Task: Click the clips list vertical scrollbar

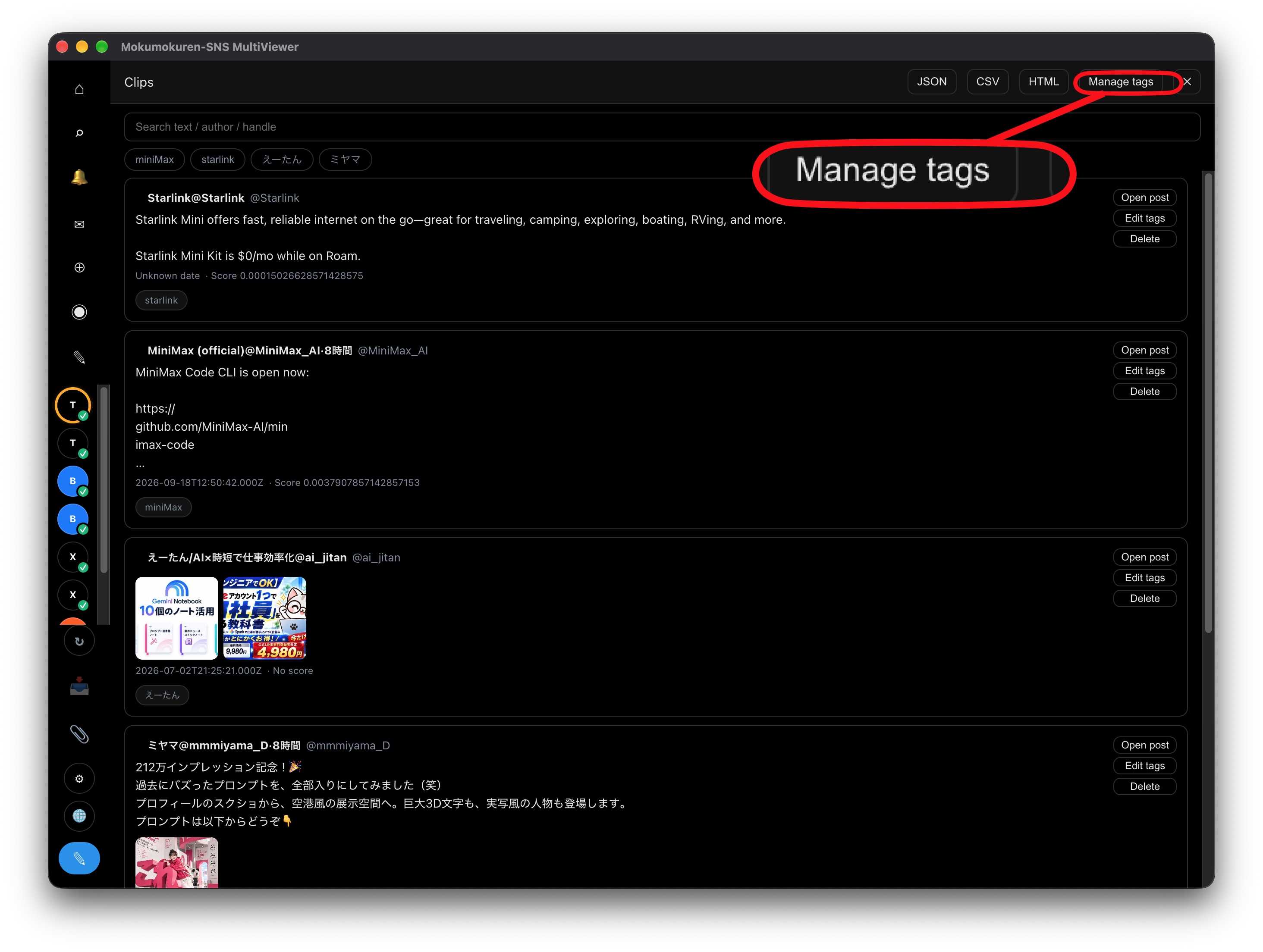Action: pyautogui.click(x=1208, y=402)
